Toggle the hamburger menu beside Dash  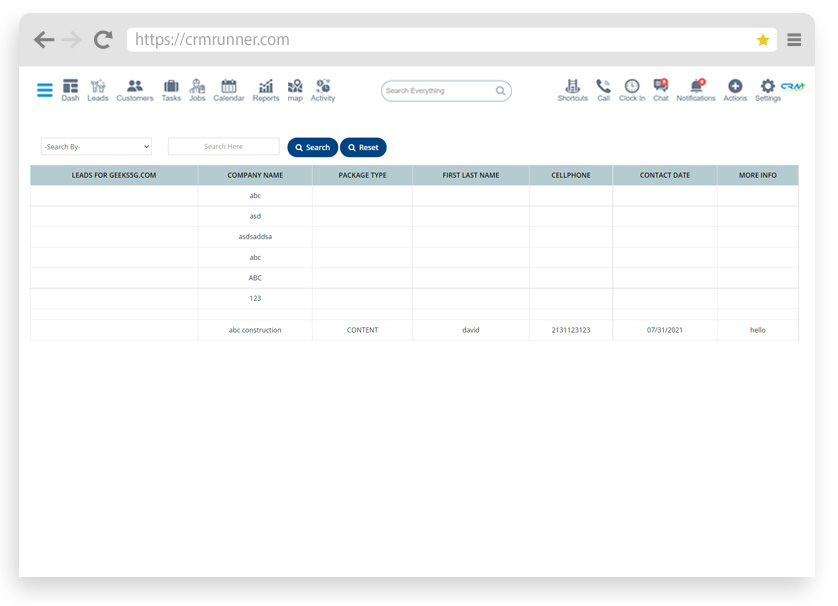[x=44, y=89]
